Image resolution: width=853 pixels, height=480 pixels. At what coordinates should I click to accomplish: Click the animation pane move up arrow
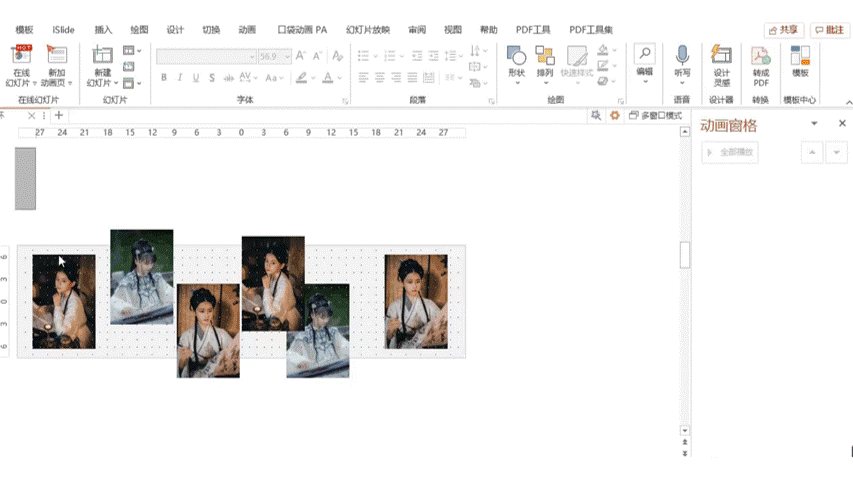click(812, 152)
